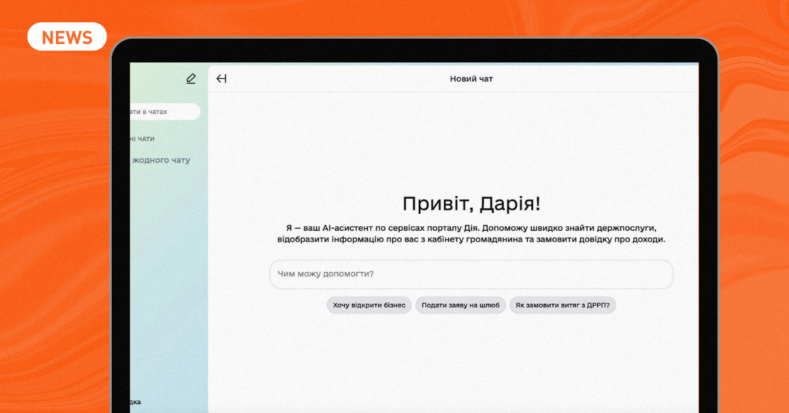Click the 'жодного чату' sidebar text
This screenshot has width=789, height=413.
pyautogui.click(x=161, y=160)
